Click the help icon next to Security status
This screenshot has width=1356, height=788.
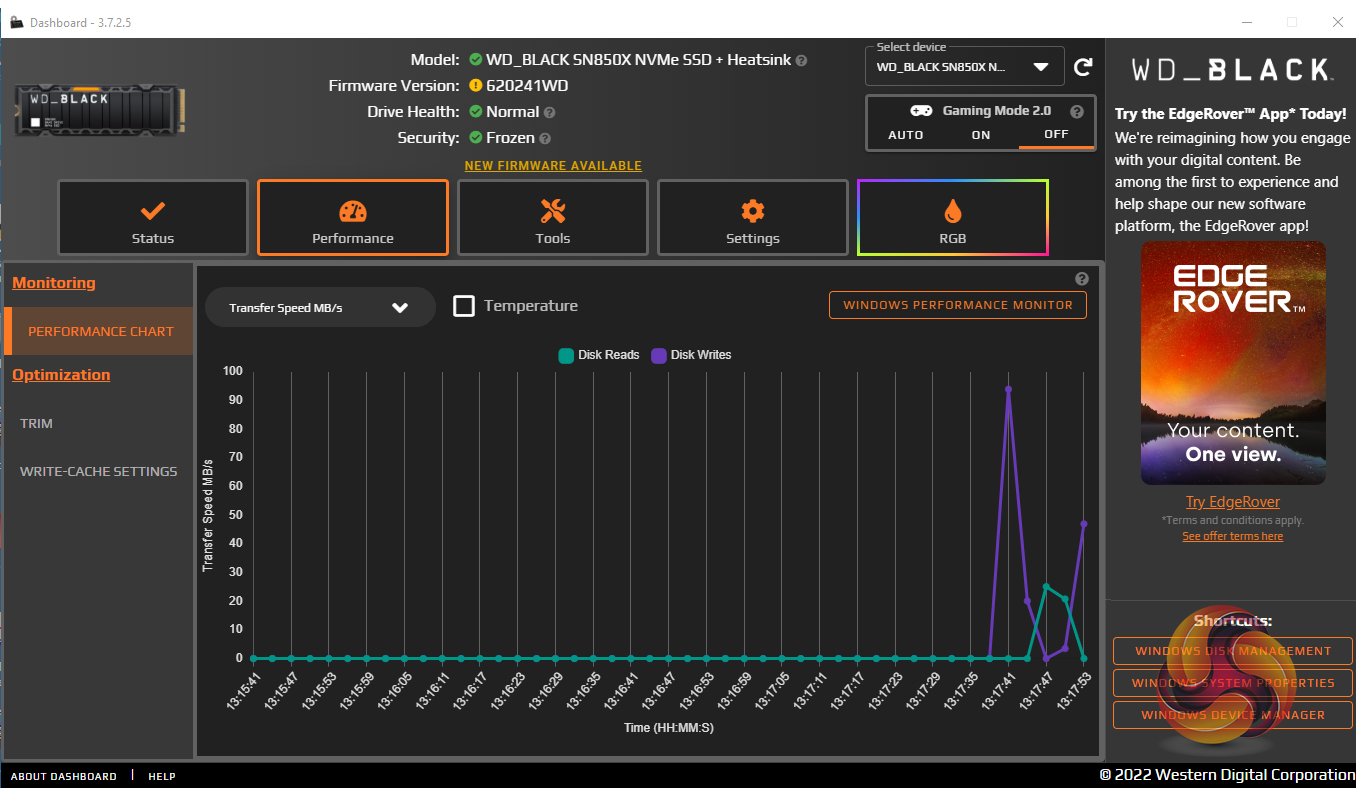pyautogui.click(x=545, y=139)
